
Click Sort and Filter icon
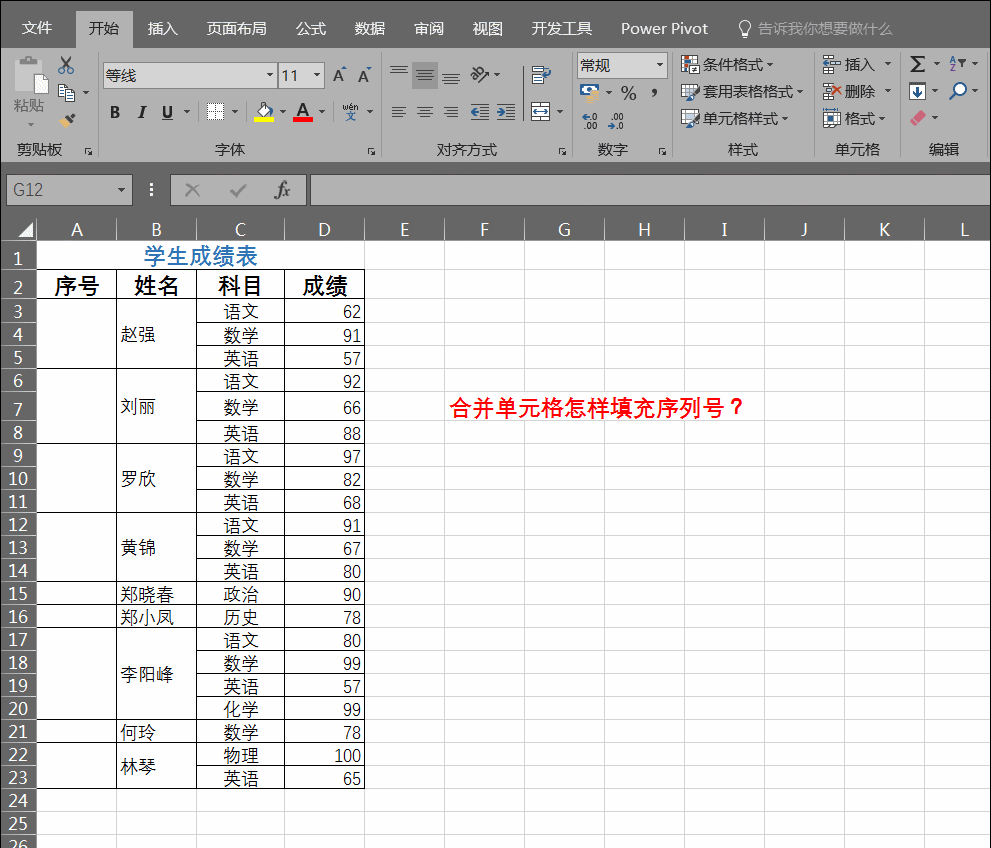(x=957, y=64)
